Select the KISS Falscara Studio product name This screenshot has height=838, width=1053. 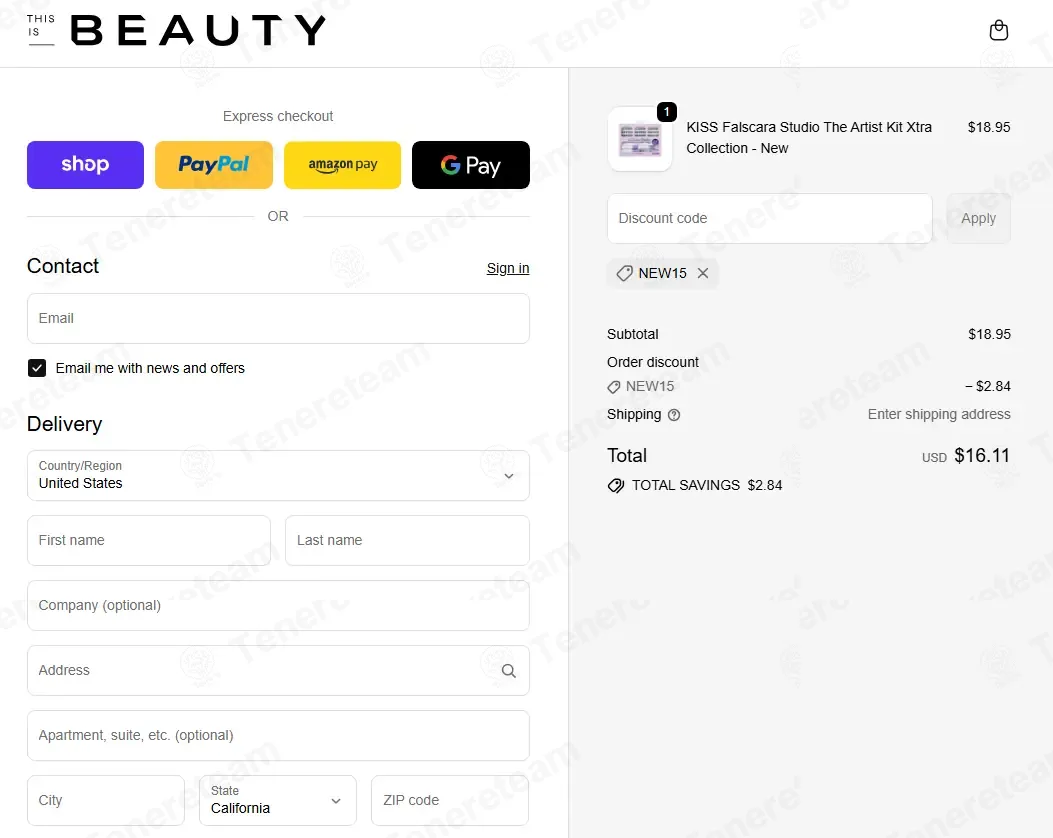809,138
